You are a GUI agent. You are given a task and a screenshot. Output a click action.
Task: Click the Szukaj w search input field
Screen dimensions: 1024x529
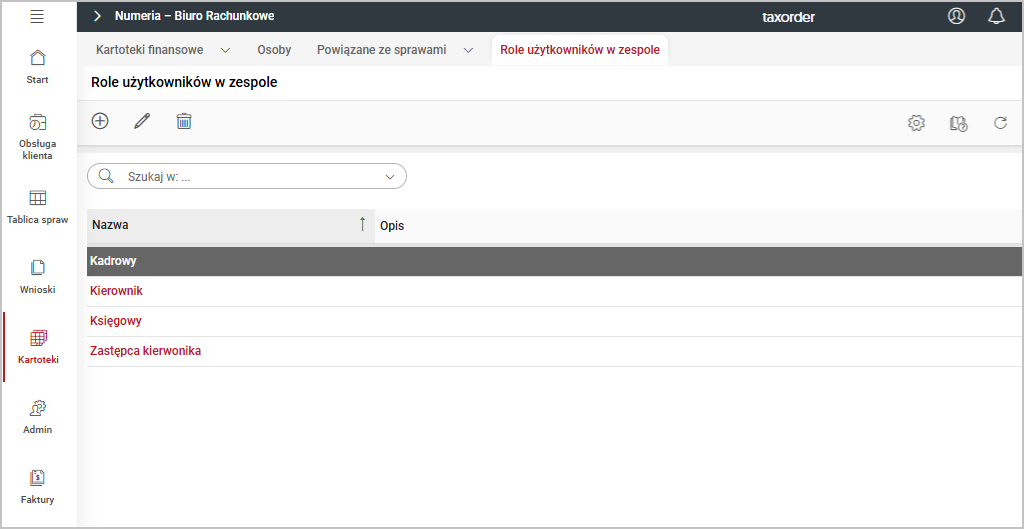250,177
